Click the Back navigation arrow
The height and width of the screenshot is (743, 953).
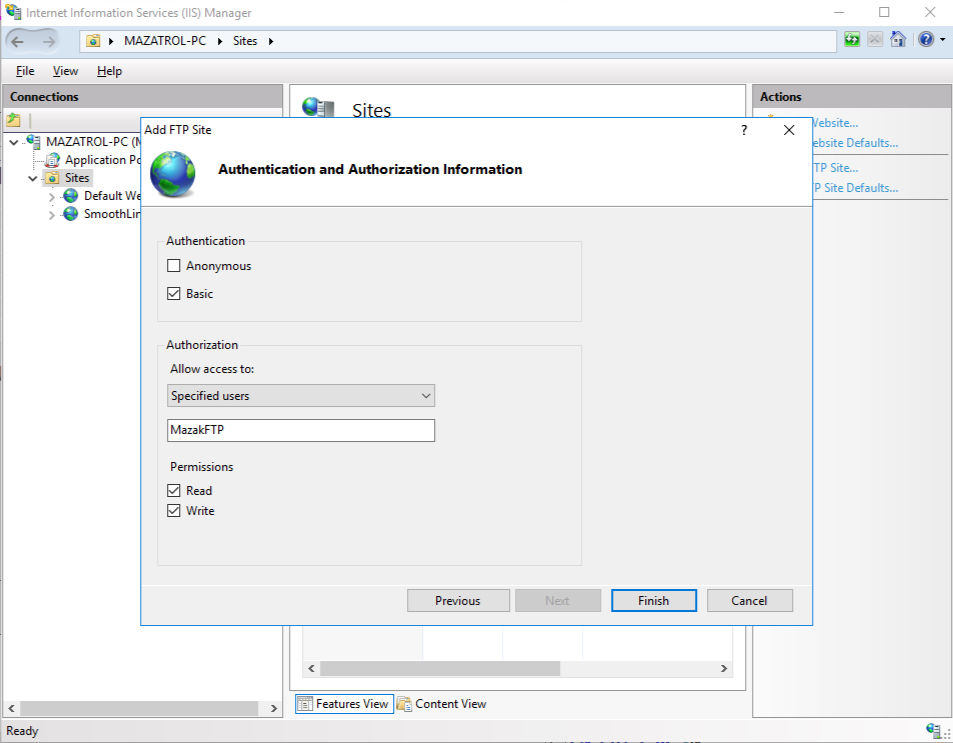[x=17, y=41]
